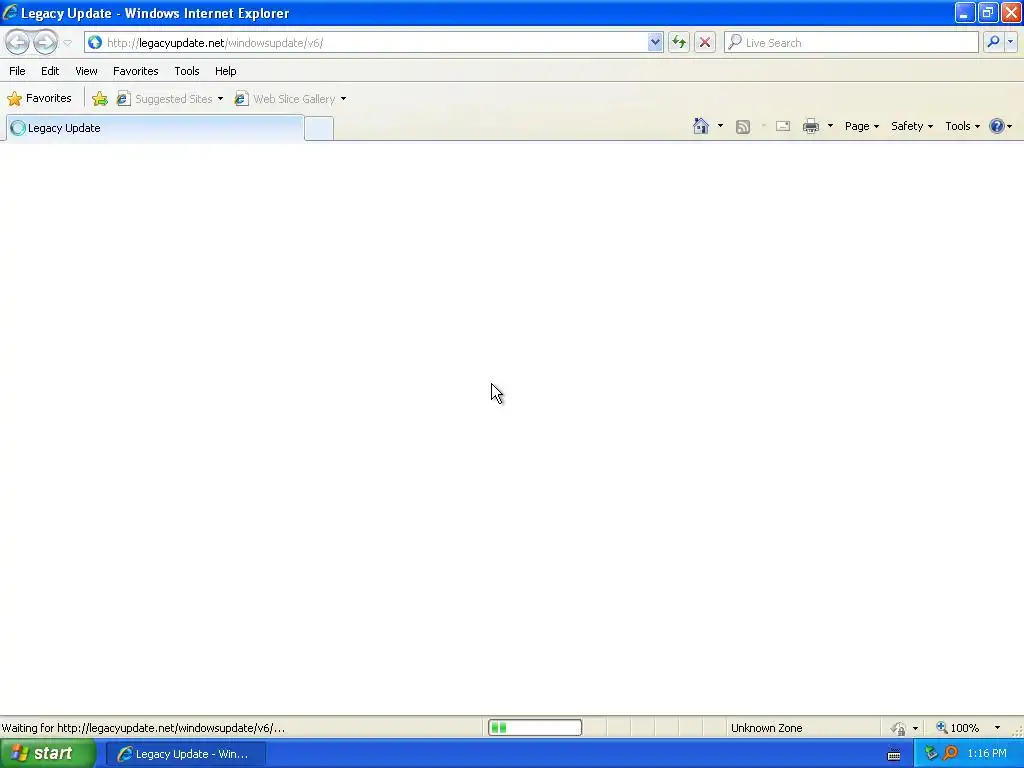Image resolution: width=1024 pixels, height=768 pixels.
Task: Click the address bar URL field
Action: point(376,42)
